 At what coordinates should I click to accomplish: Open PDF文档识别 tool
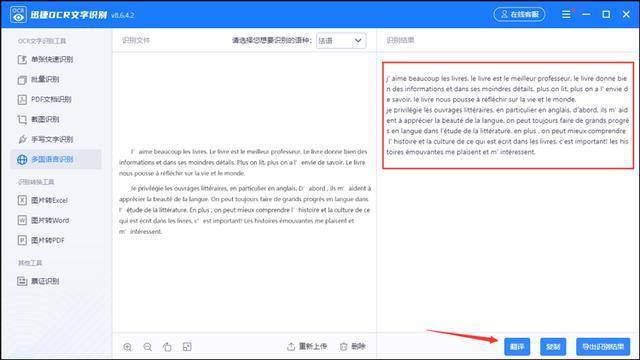click(x=44, y=100)
